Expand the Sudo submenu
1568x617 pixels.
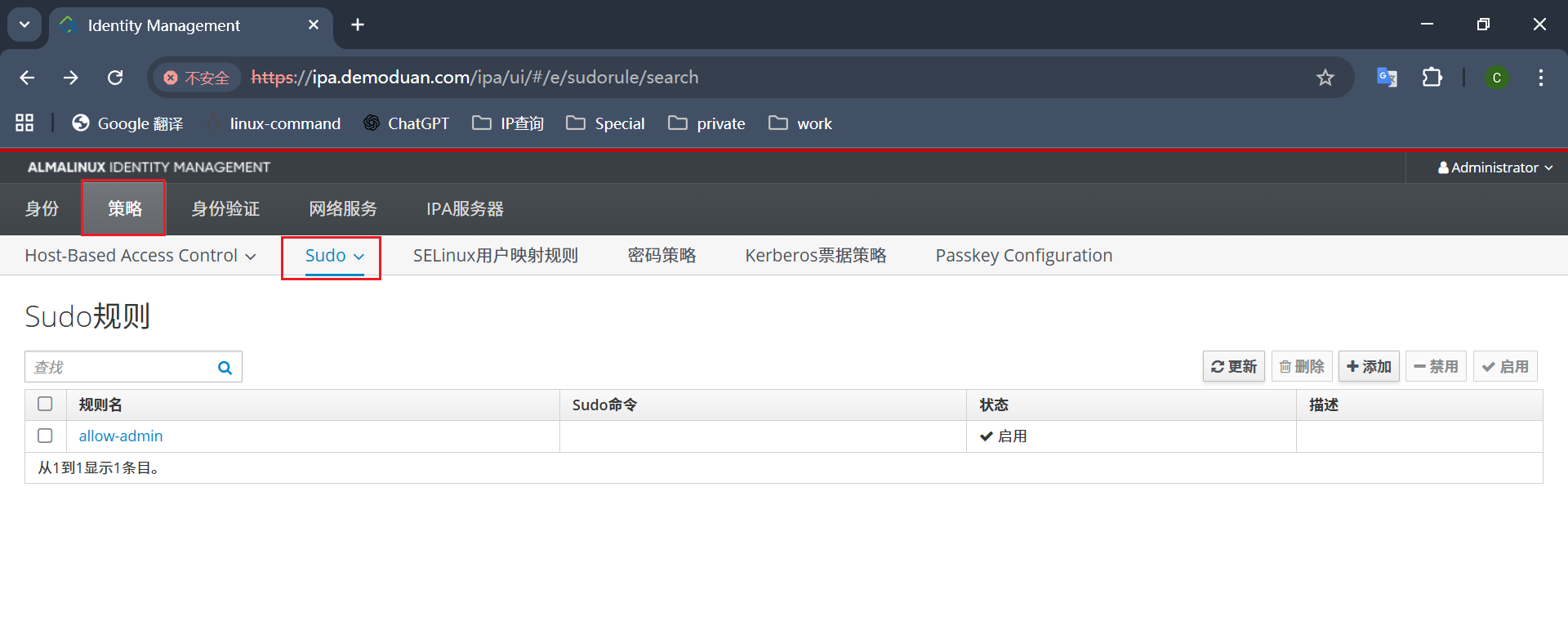tap(334, 256)
